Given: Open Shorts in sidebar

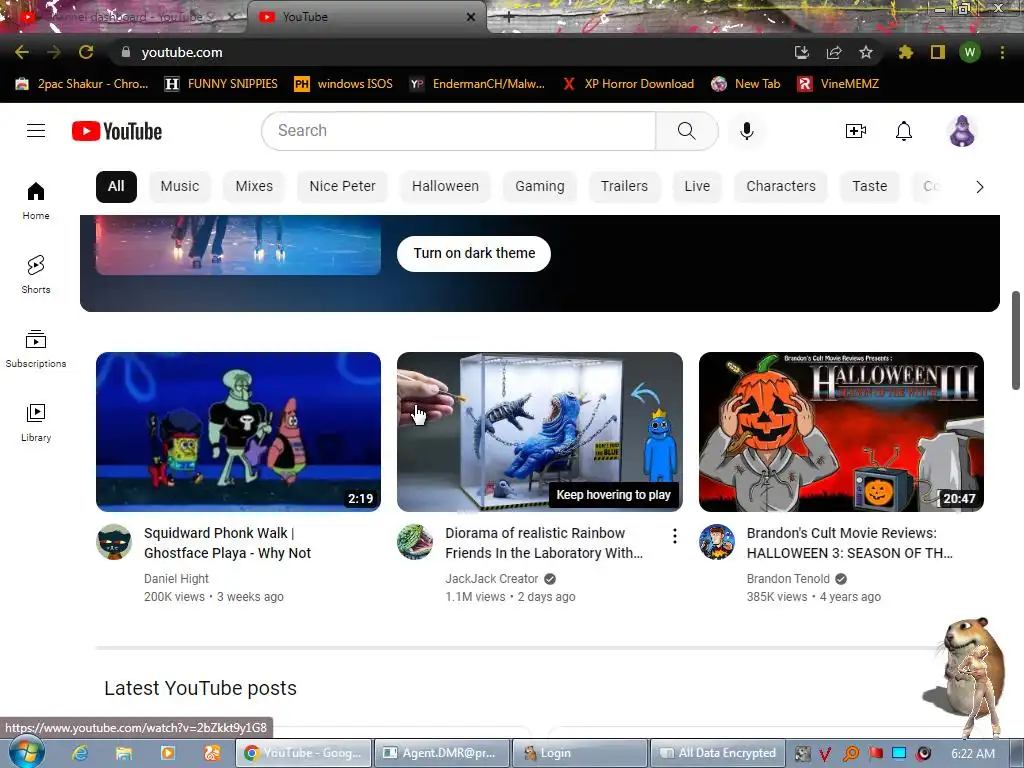Looking at the screenshot, I should point(36,274).
